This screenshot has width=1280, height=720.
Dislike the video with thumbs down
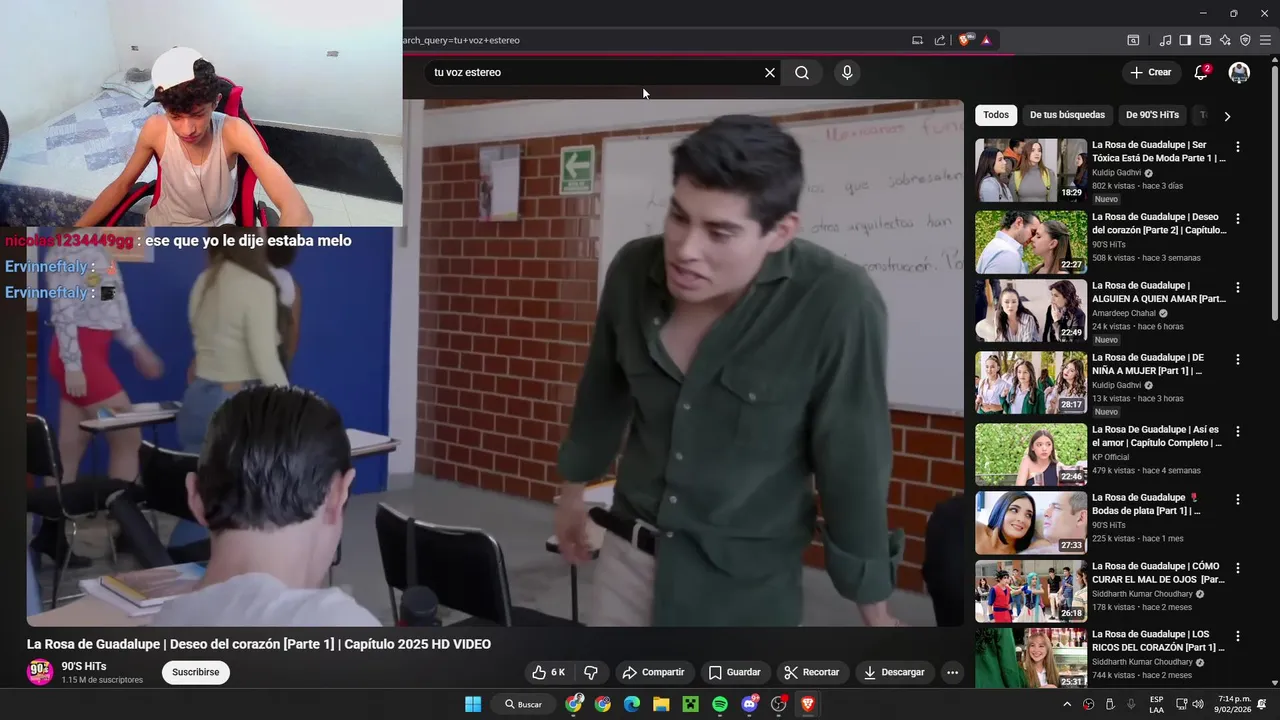tap(591, 673)
